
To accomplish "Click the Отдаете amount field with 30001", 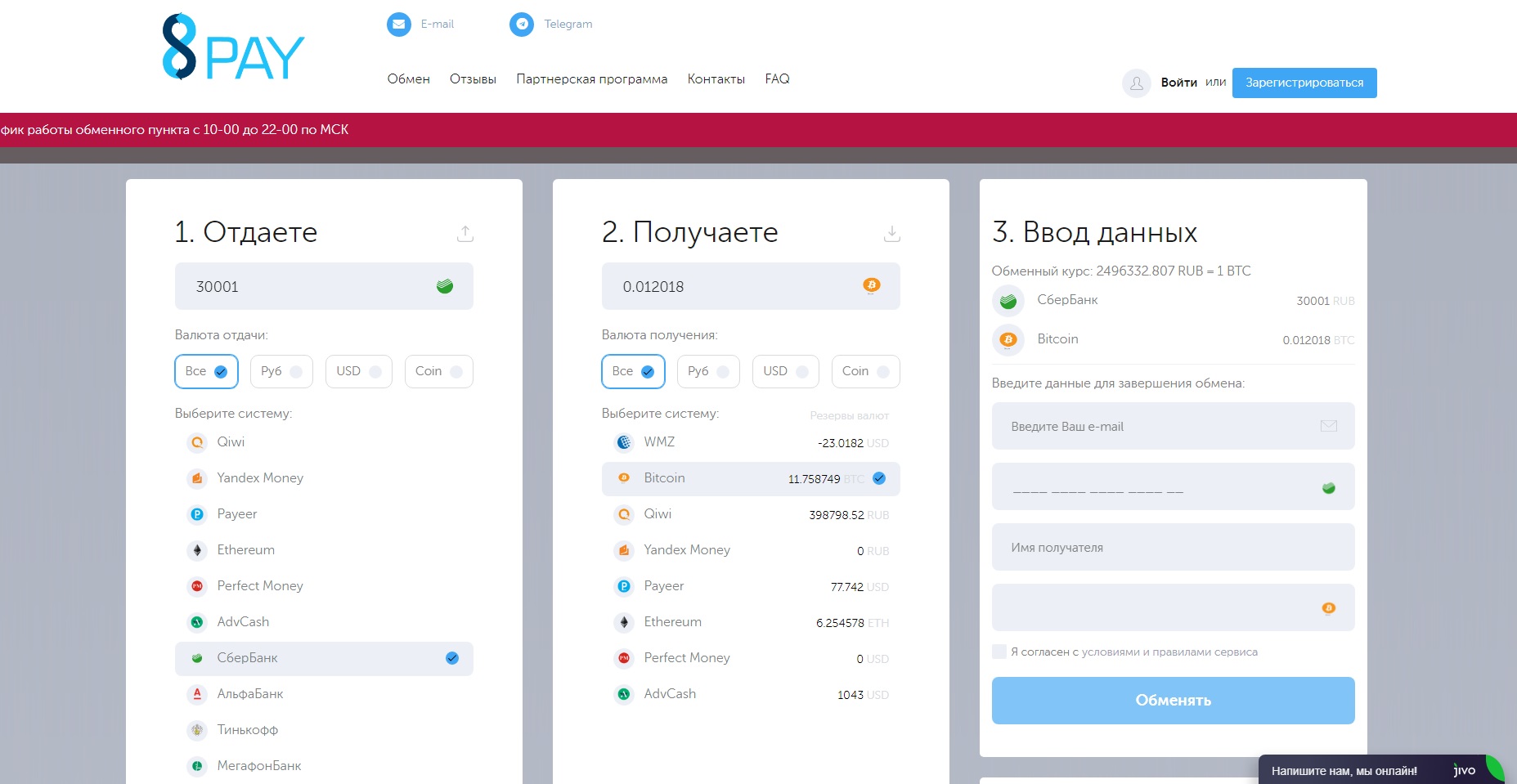I will [324, 286].
